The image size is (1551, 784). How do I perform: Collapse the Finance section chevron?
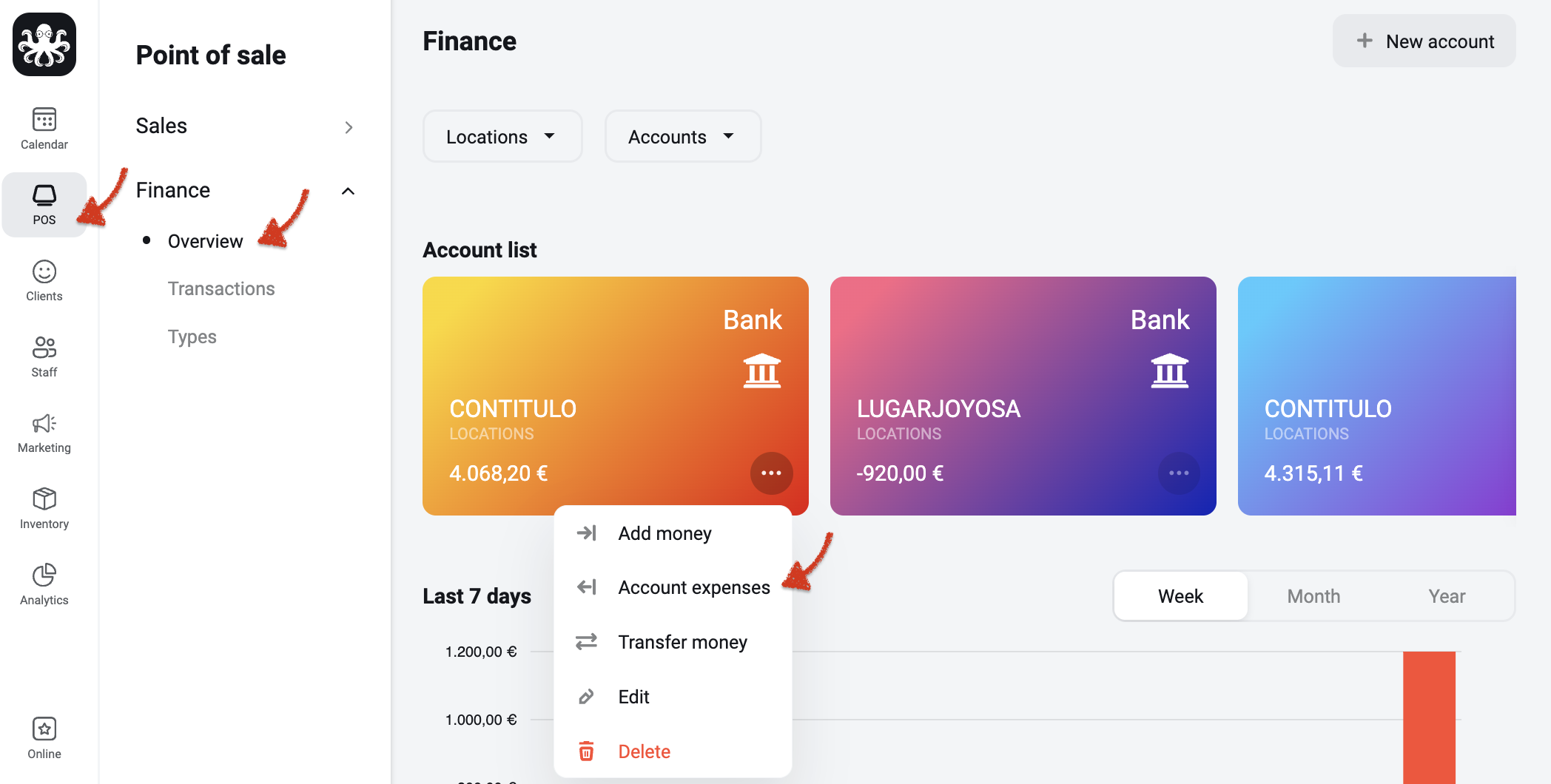coord(348,191)
